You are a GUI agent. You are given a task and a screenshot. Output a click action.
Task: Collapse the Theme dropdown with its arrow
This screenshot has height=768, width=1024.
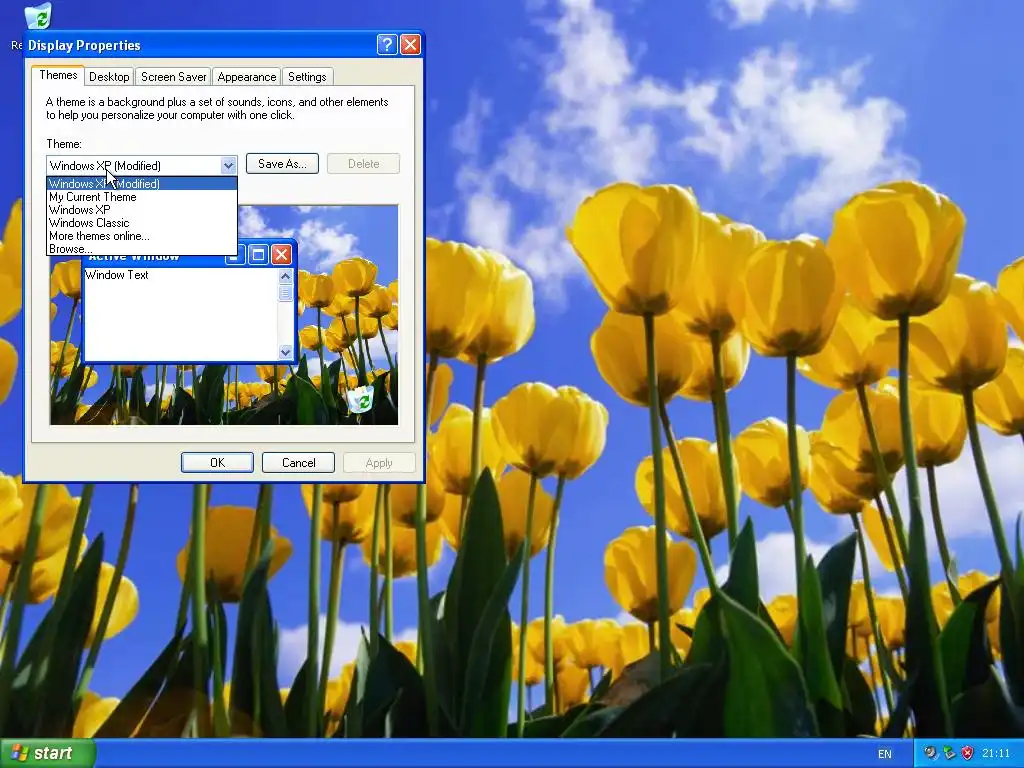[x=228, y=165]
